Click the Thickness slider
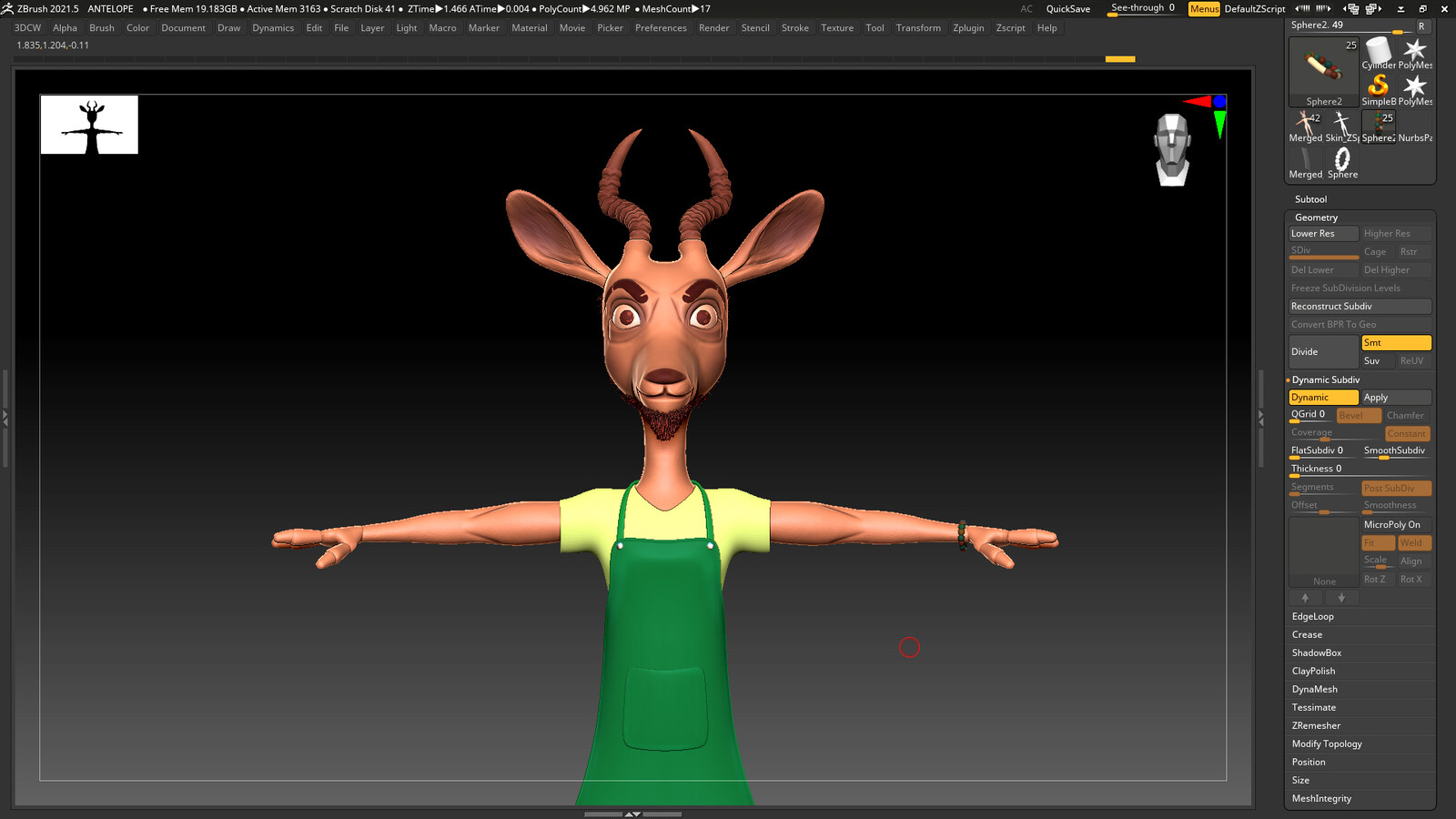This screenshot has width=1456, height=819. (x=1360, y=470)
